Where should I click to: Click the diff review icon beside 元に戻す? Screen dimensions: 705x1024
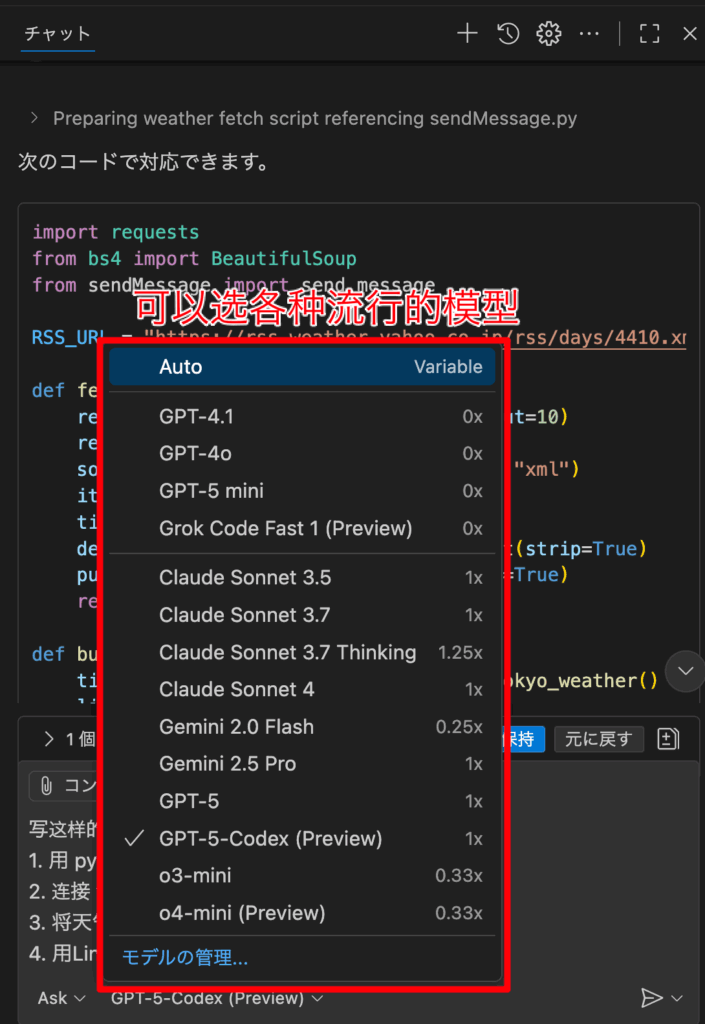[x=668, y=739]
